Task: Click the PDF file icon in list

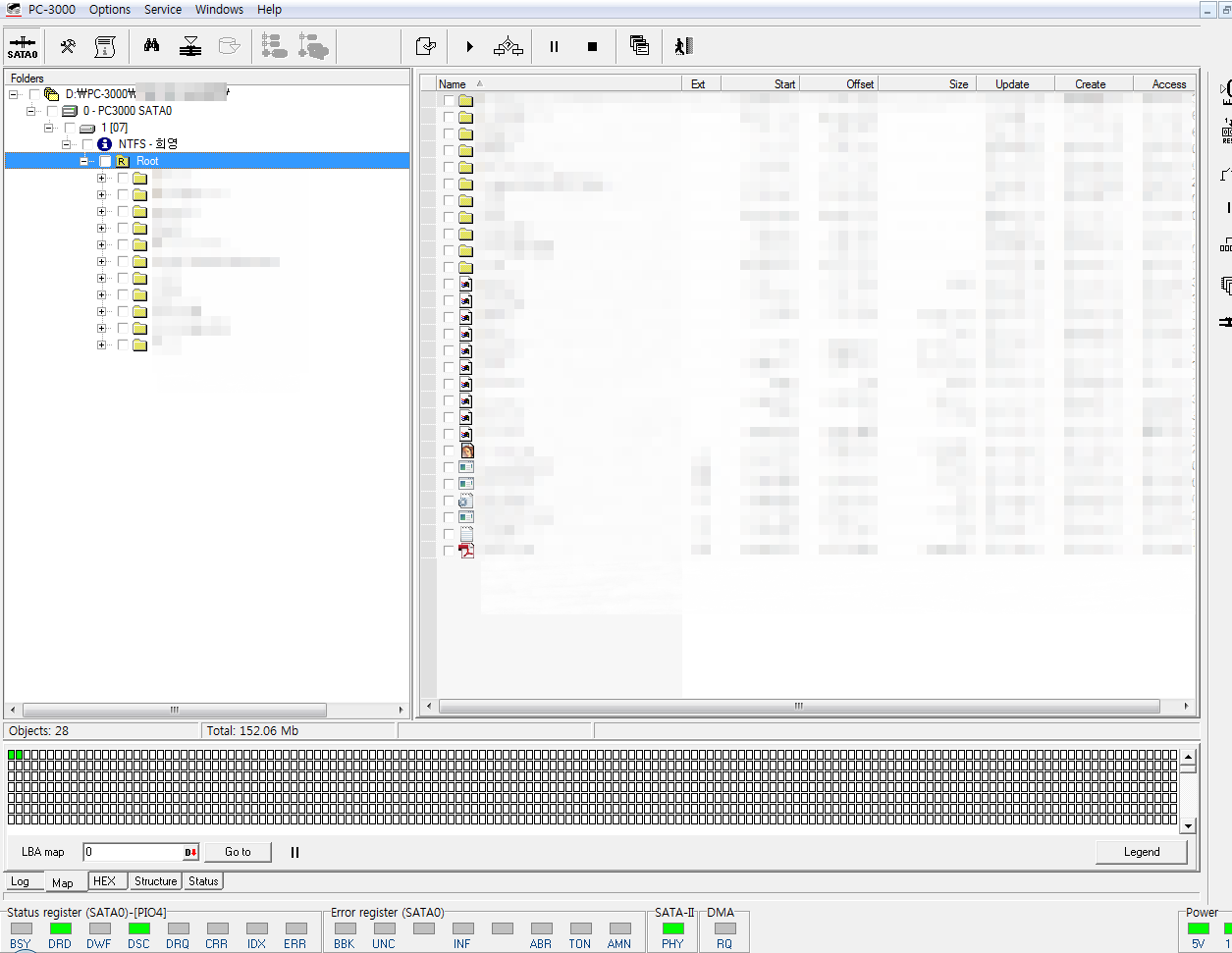Action: click(x=466, y=551)
